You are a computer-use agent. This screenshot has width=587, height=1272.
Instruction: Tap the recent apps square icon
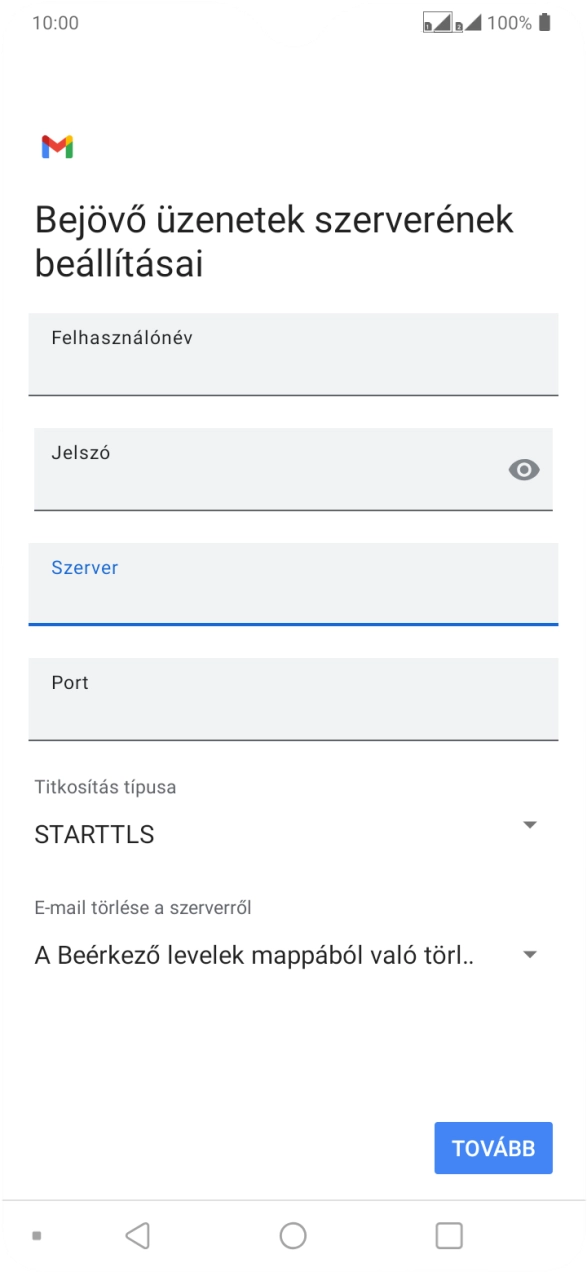pyautogui.click(x=447, y=1235)
